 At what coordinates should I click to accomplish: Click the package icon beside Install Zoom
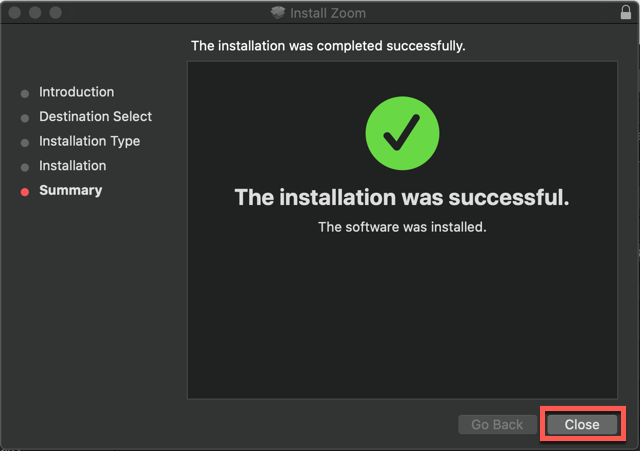278,13
